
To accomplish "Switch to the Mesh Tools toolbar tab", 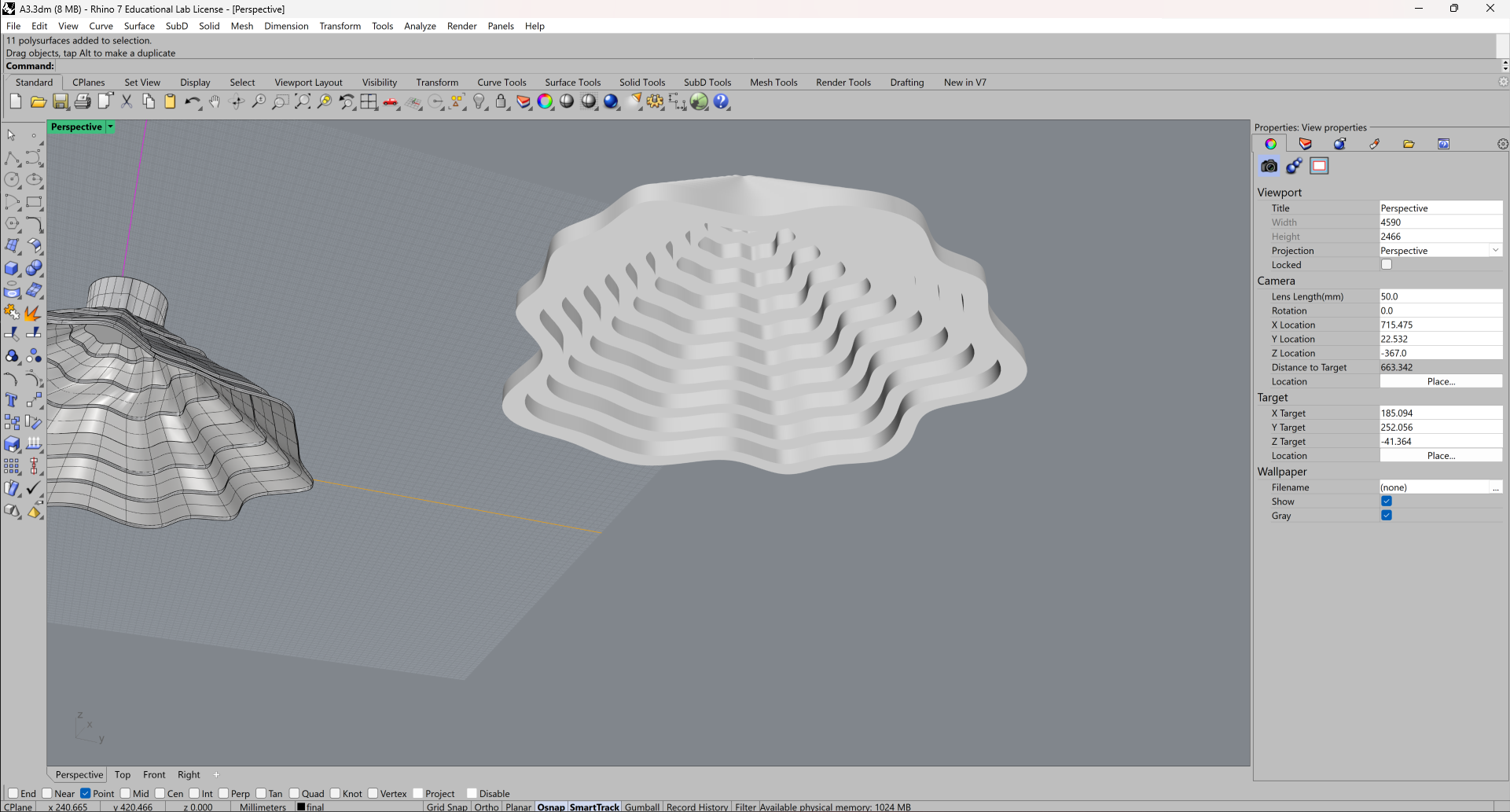I will point(773,83).
